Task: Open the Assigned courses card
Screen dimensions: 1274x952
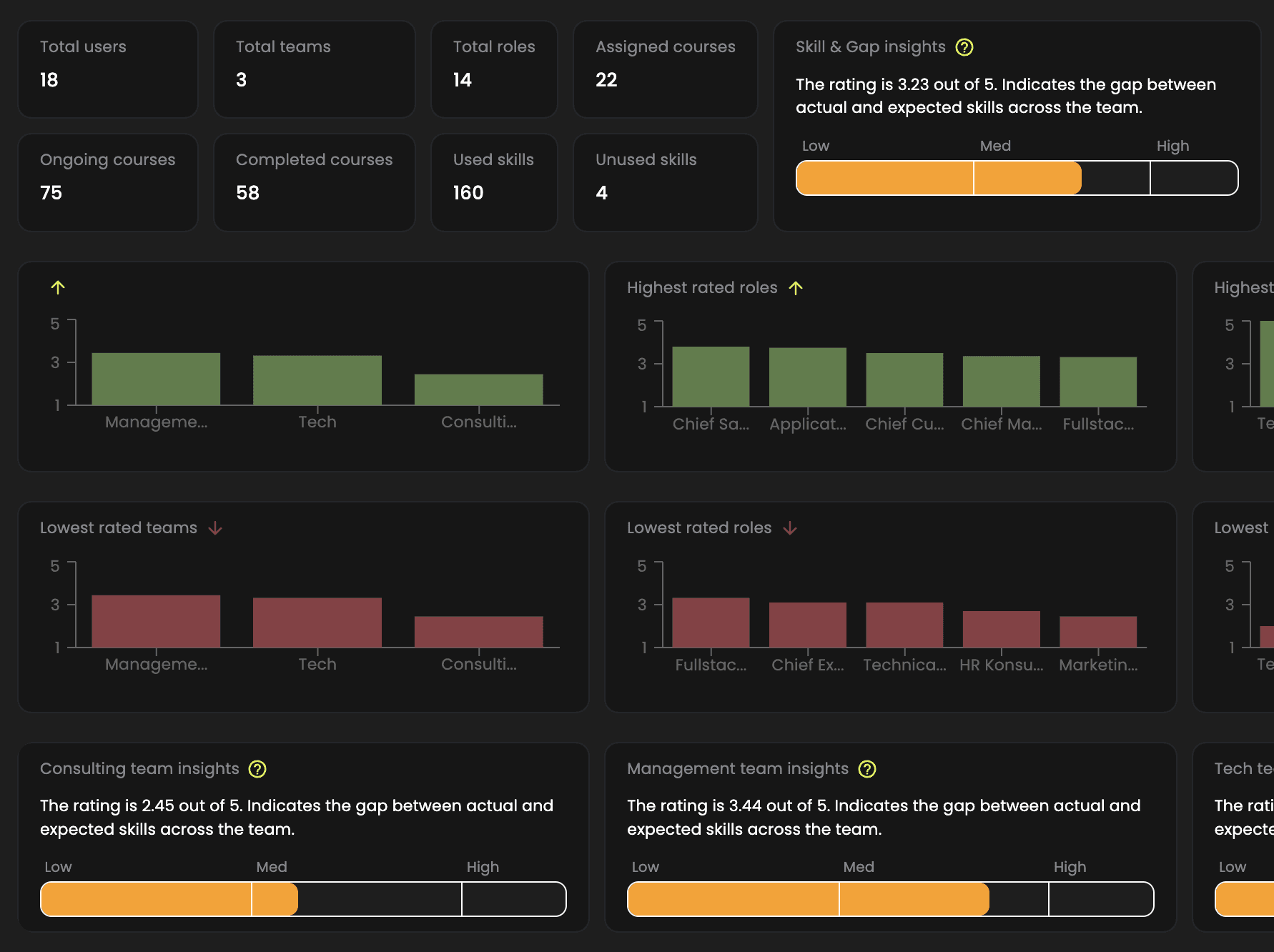Action: click(666, 69)
